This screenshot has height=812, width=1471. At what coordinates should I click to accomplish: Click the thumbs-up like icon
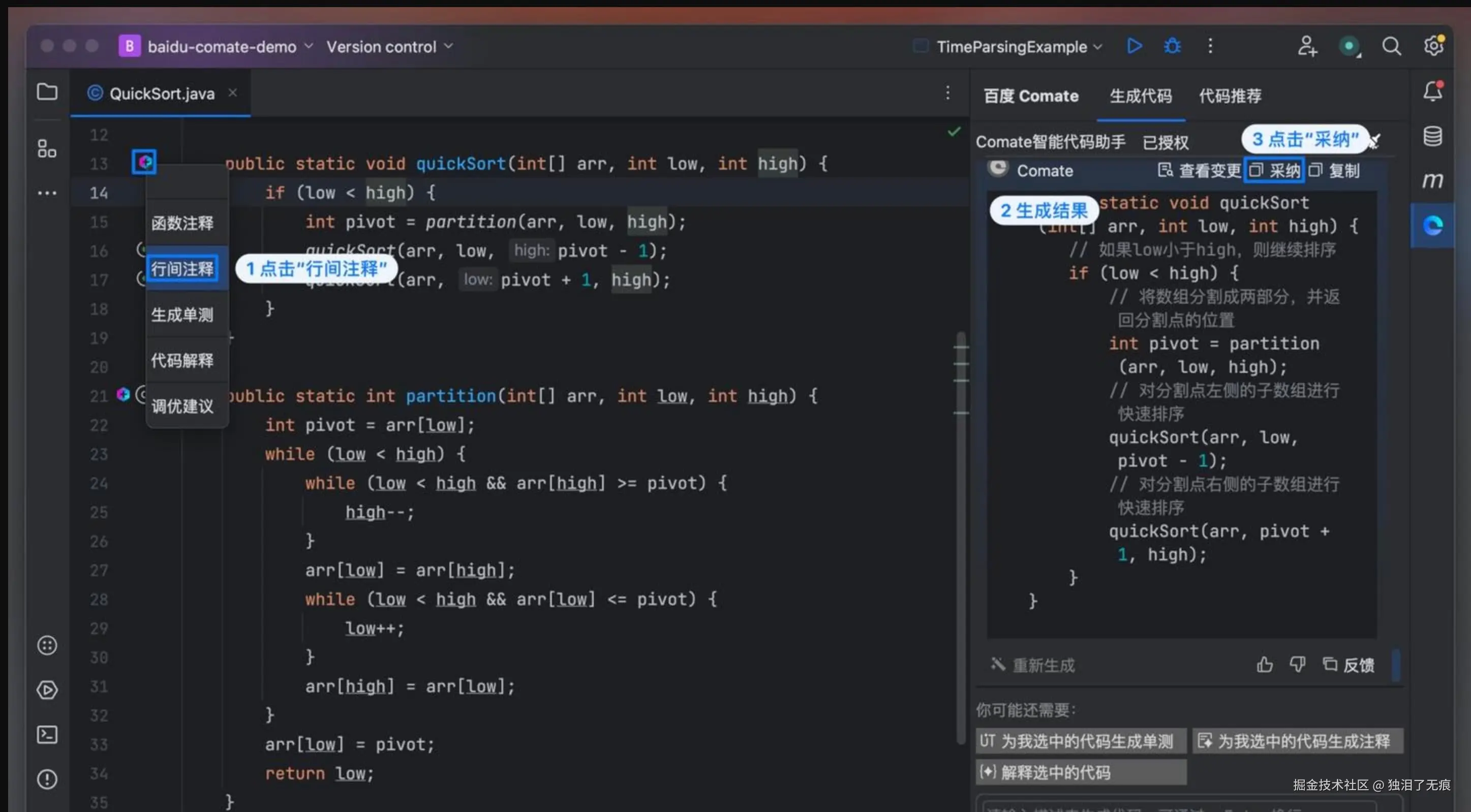tap(1264, 665)
